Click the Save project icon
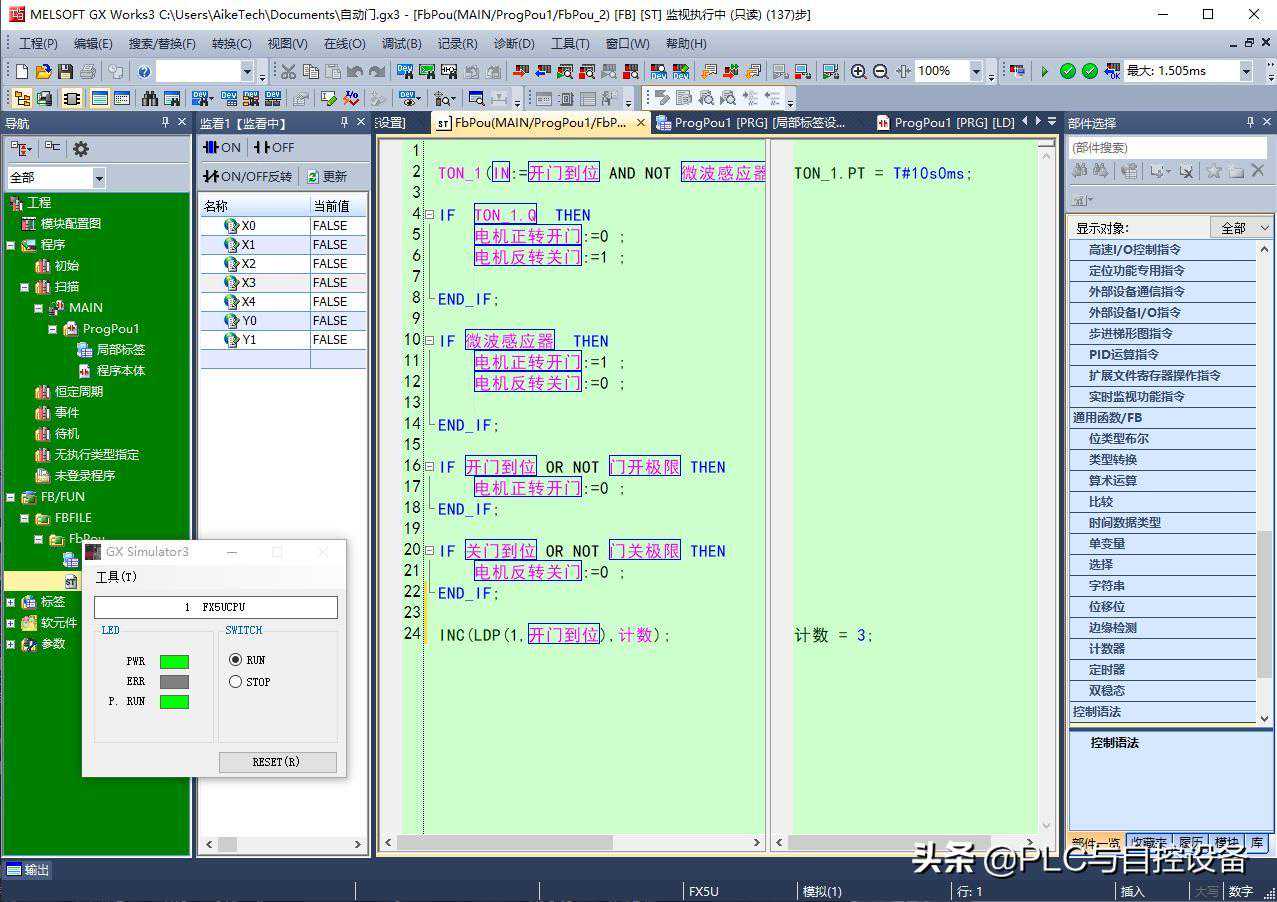 65,71
